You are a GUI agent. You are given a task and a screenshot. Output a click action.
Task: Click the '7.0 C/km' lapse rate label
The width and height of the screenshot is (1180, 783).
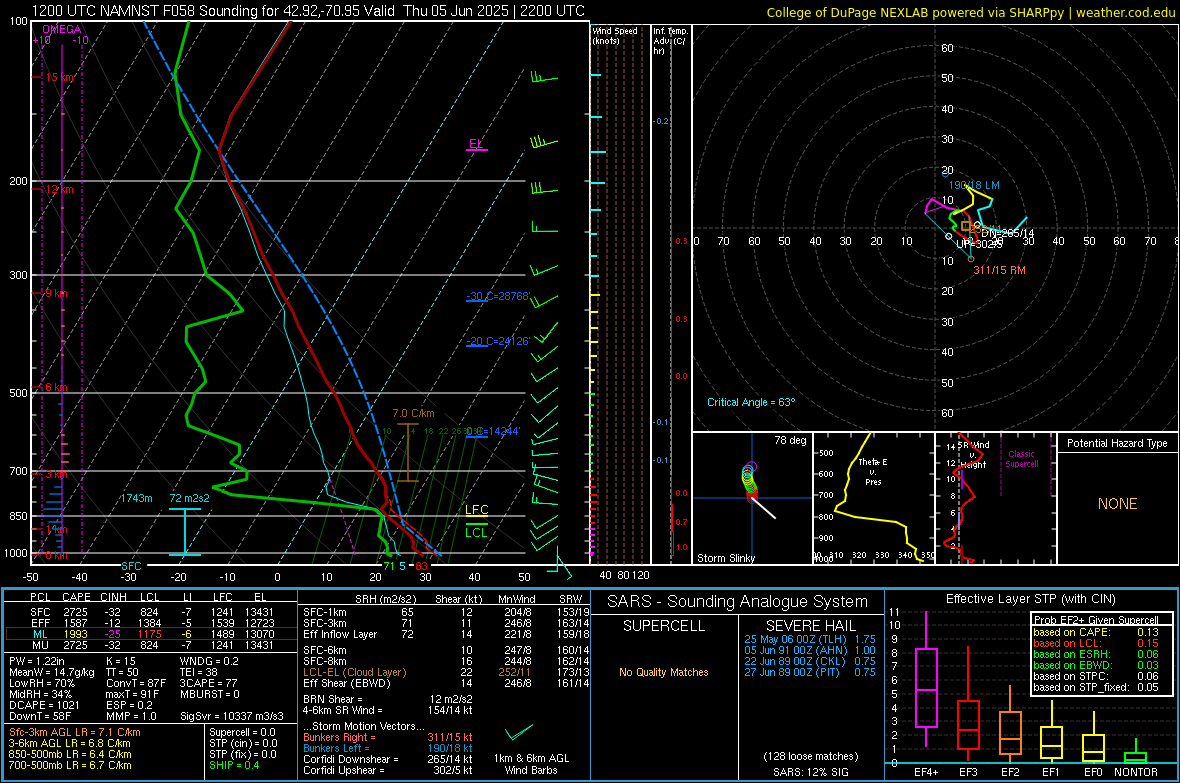coord(413,413)
